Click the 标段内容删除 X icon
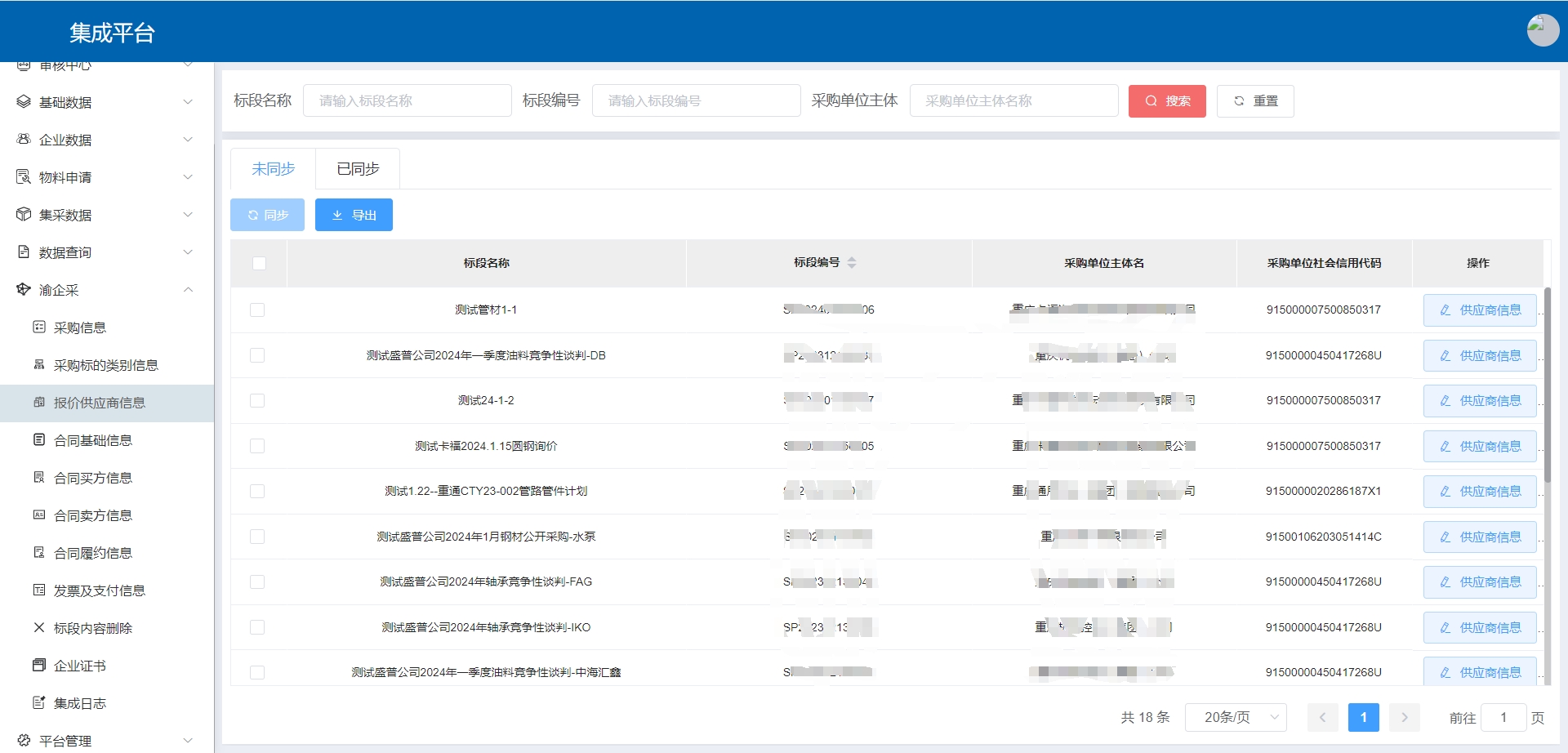 [x=39, y=628]
